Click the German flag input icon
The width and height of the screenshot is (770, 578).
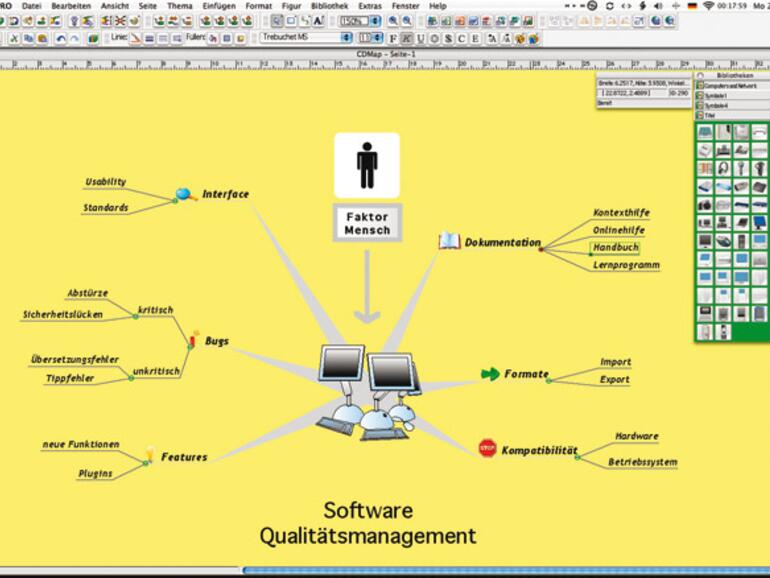692,6
